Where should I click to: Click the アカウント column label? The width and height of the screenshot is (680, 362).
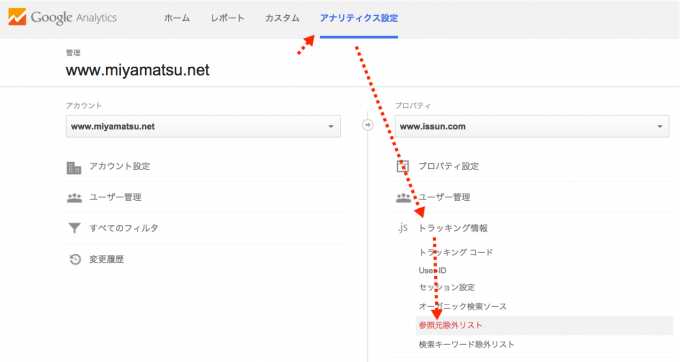pos(84,106)
